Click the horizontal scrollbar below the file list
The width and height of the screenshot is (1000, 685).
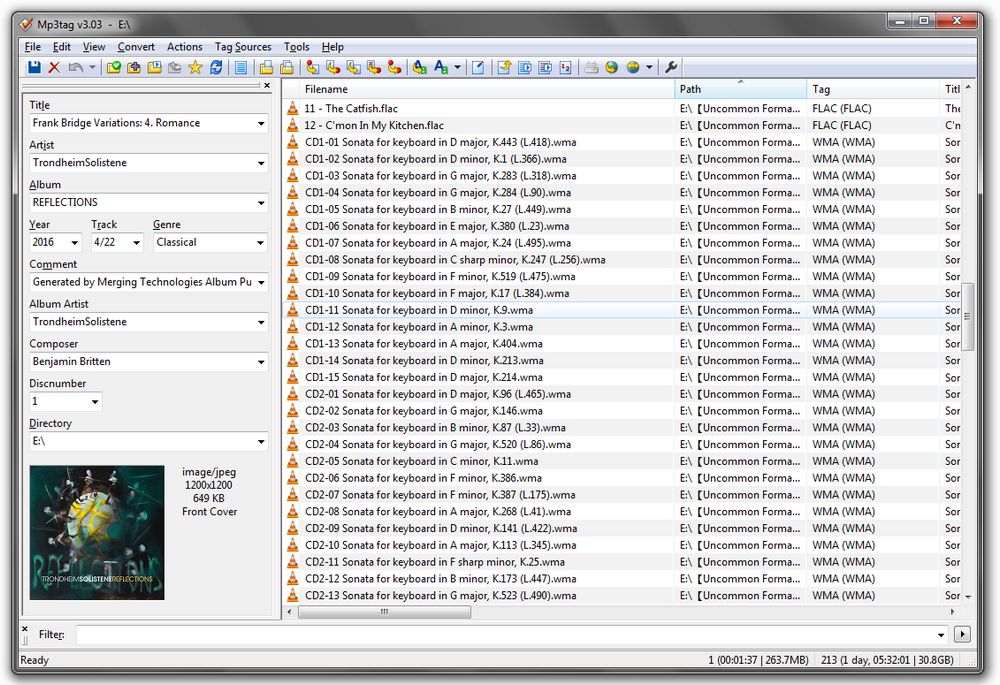tap(385, 612)
